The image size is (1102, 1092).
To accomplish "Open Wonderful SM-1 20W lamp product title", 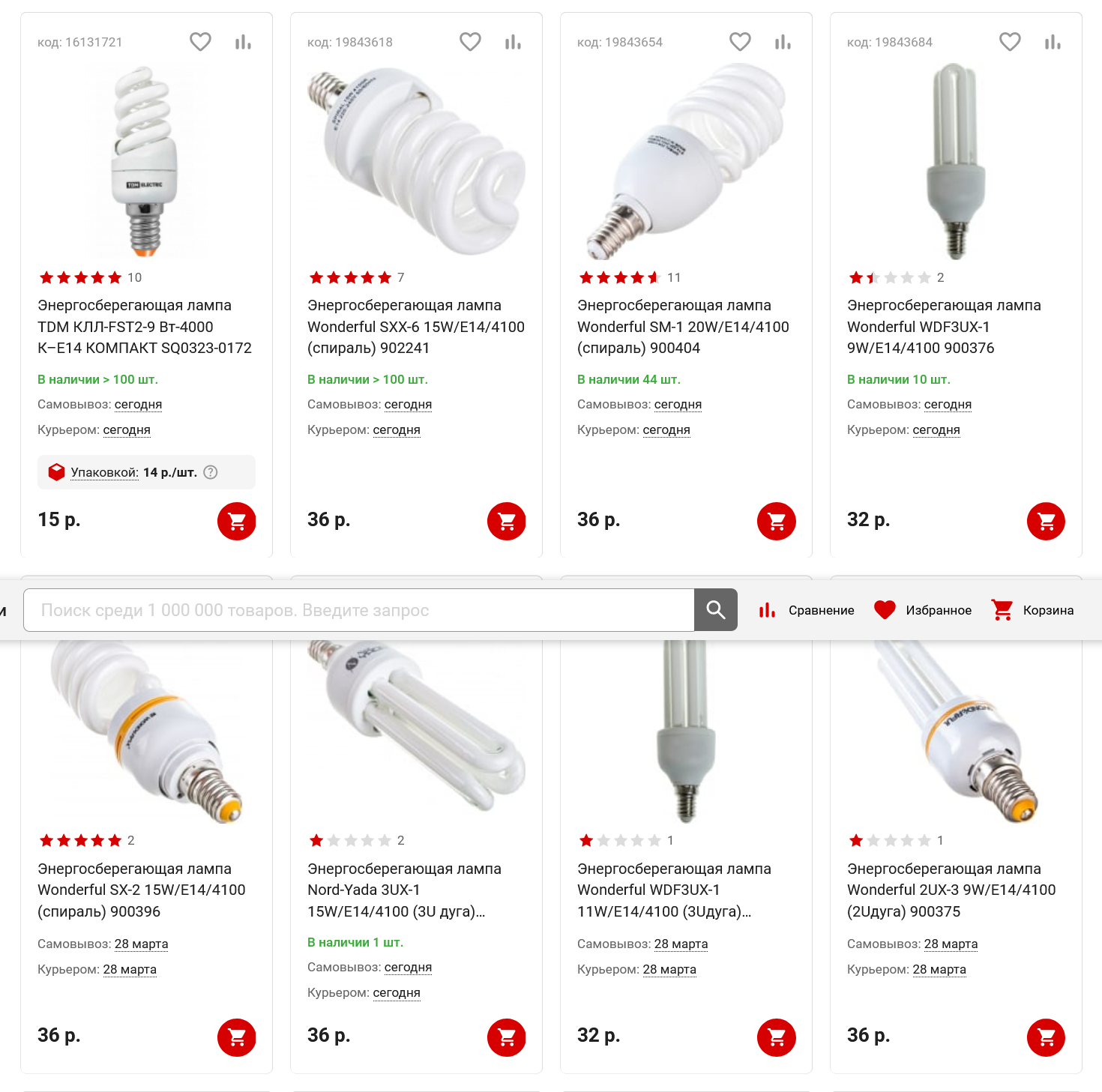I will 683,327.
